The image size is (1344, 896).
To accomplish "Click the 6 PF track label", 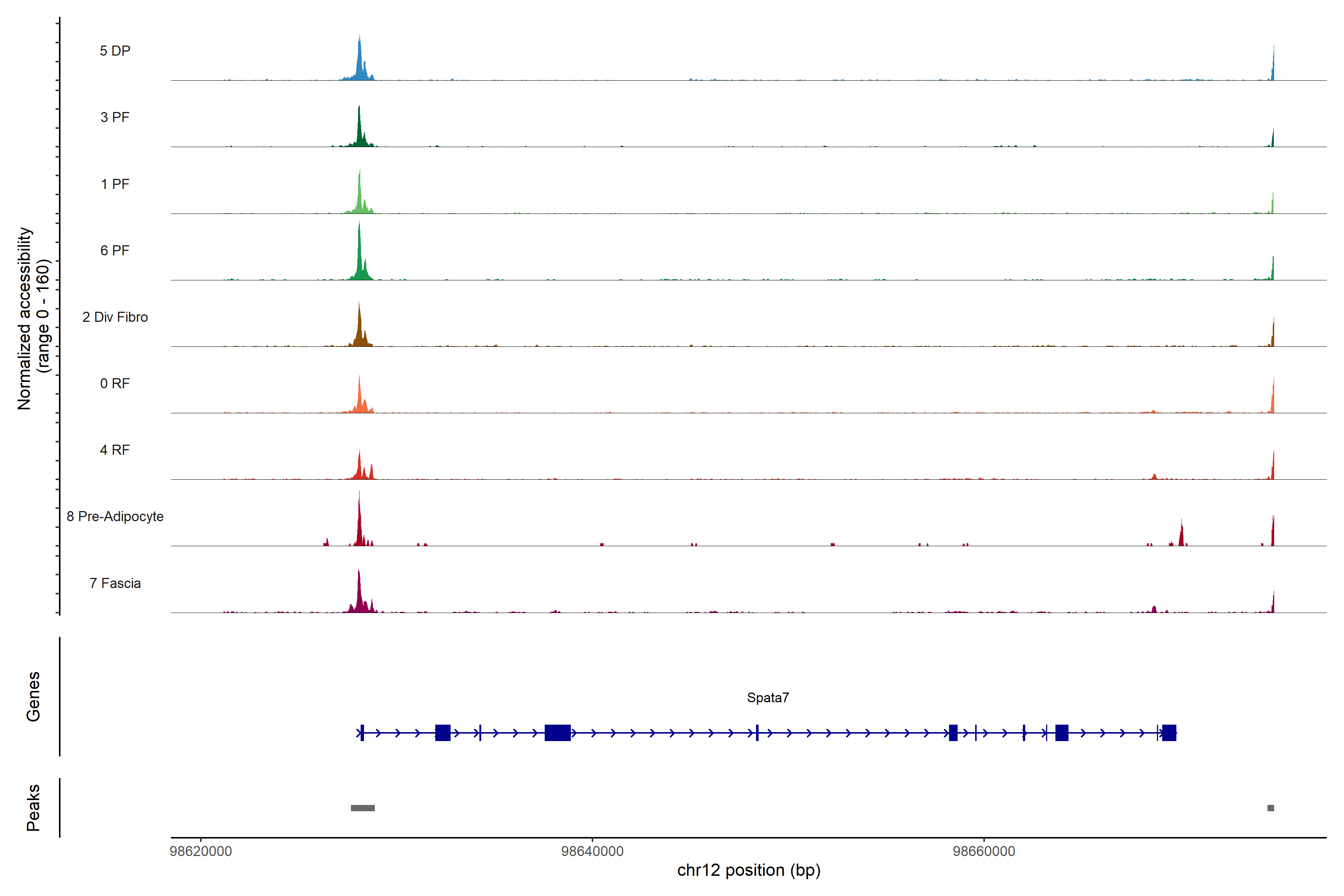I will tap(115, 250).
